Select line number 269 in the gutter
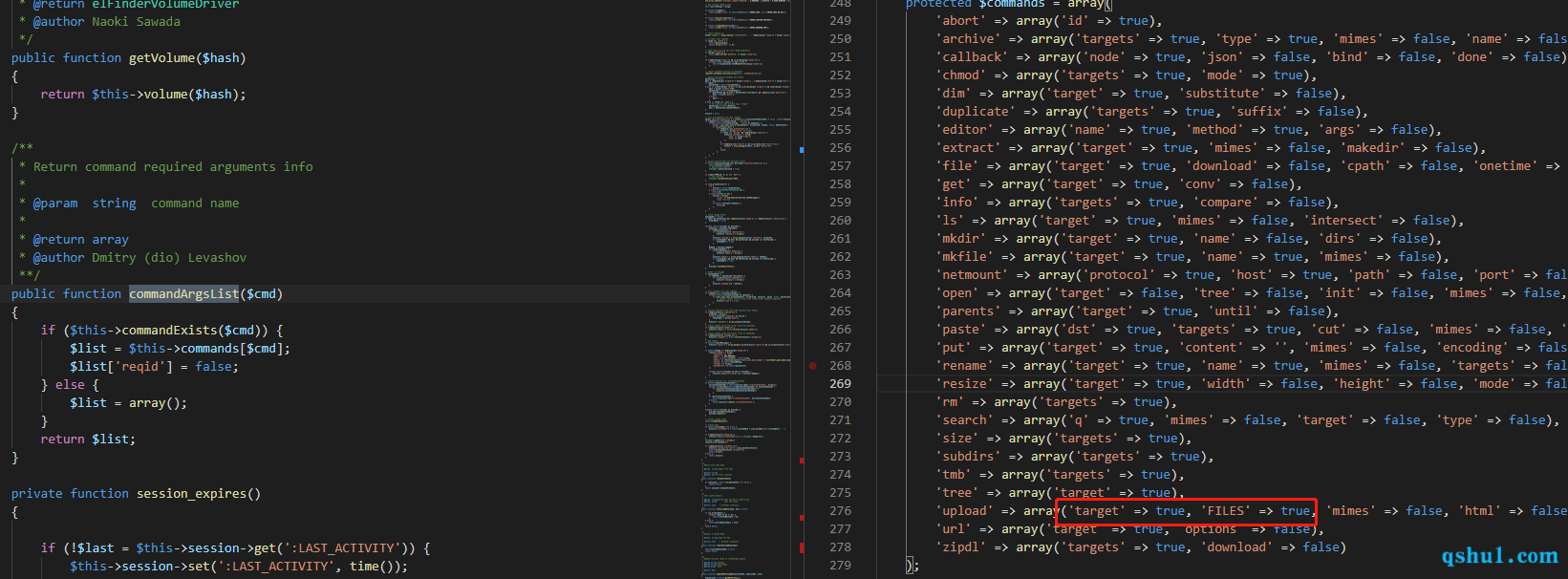This screenshot has height=579, width=1568. tap(840, 384)
